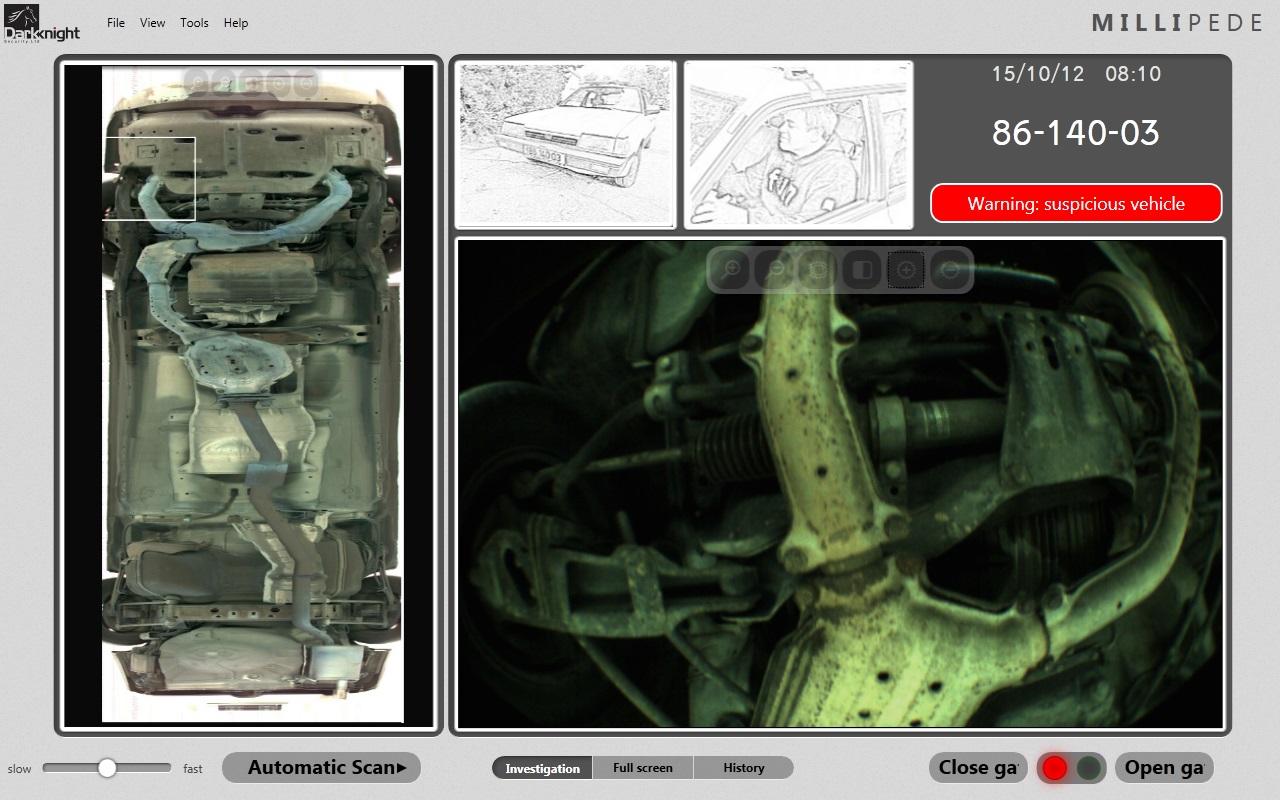Click the circled minus icon in image toolbar
1280x800 pixels.
click(x=950, y=269)
